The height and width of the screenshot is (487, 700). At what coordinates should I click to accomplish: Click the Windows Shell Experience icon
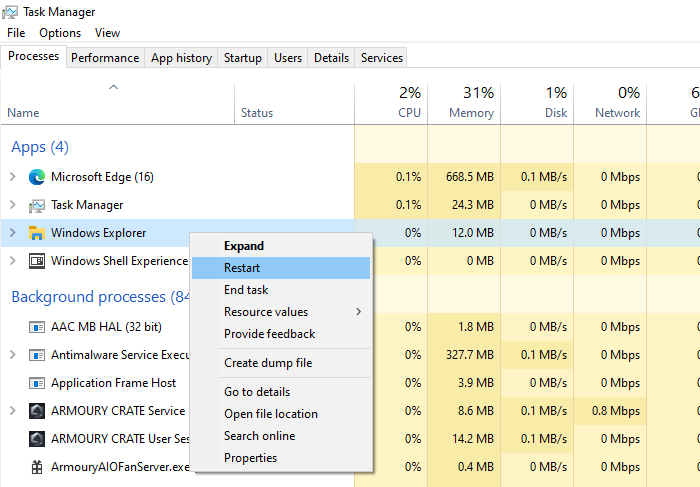(37, 261)
